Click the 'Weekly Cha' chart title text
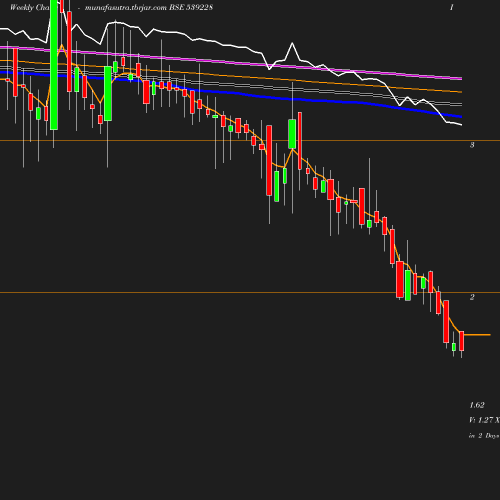This screenshot has width=500, height=500. coord(30,7)
